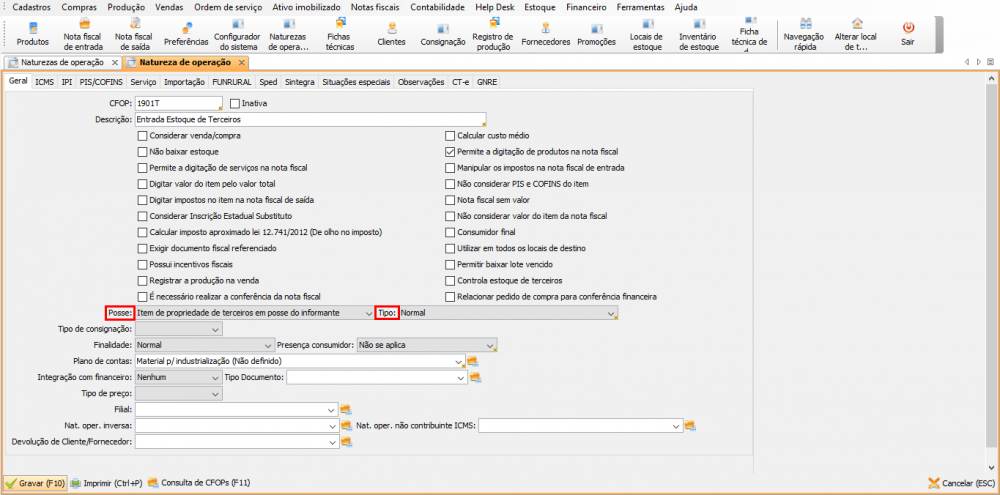Image resolution: width=1000 pixels, height=495 pixels.
Task: Click folder icon beside Plano de contas
Action: [x=473, y=361]
